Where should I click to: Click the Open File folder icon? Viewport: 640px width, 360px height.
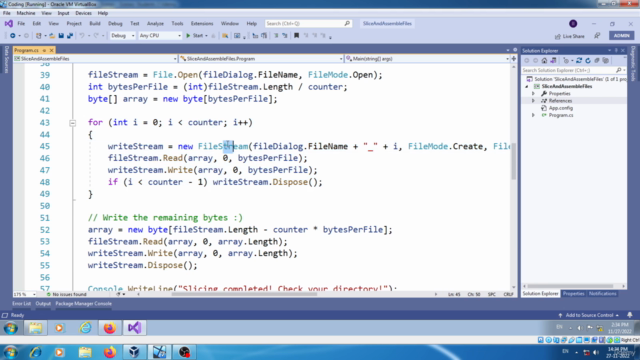[x=52, y=36]
